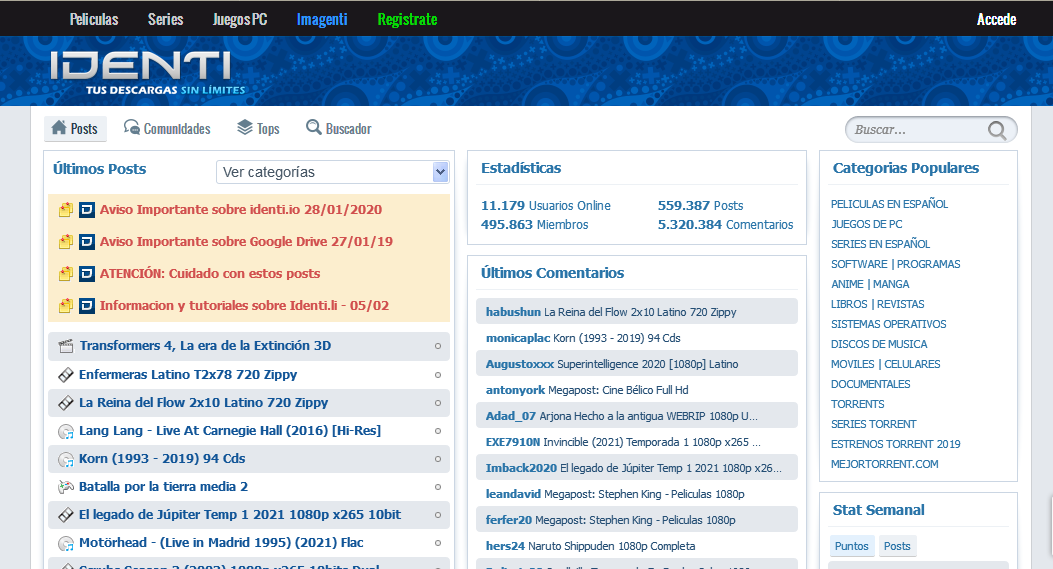The width and height of the screenshot is (1053, 569).
Task: Switch to the Comunidades tab
Action: click(167, 128)
